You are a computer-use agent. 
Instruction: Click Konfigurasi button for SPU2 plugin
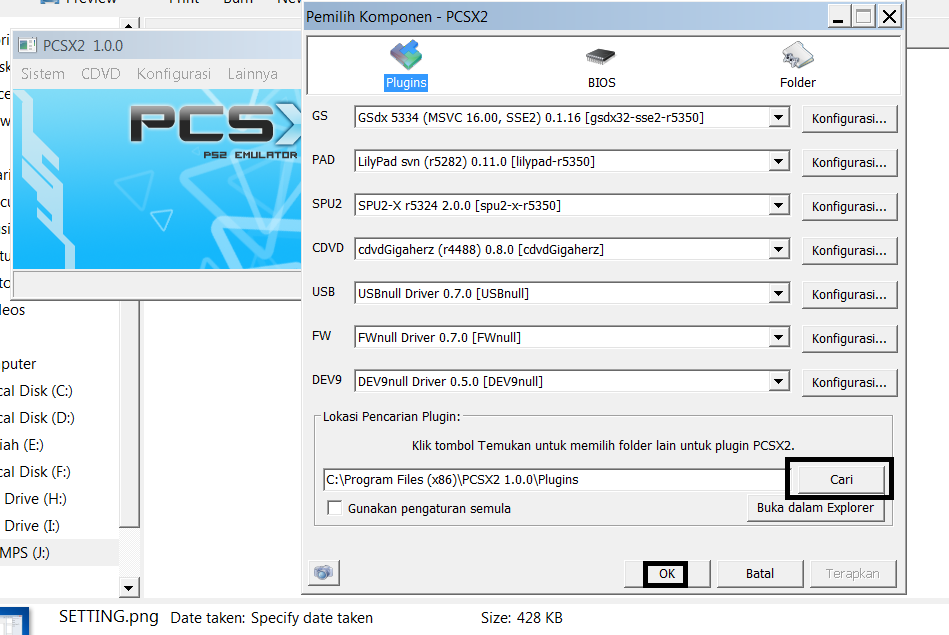pos(849,206)
